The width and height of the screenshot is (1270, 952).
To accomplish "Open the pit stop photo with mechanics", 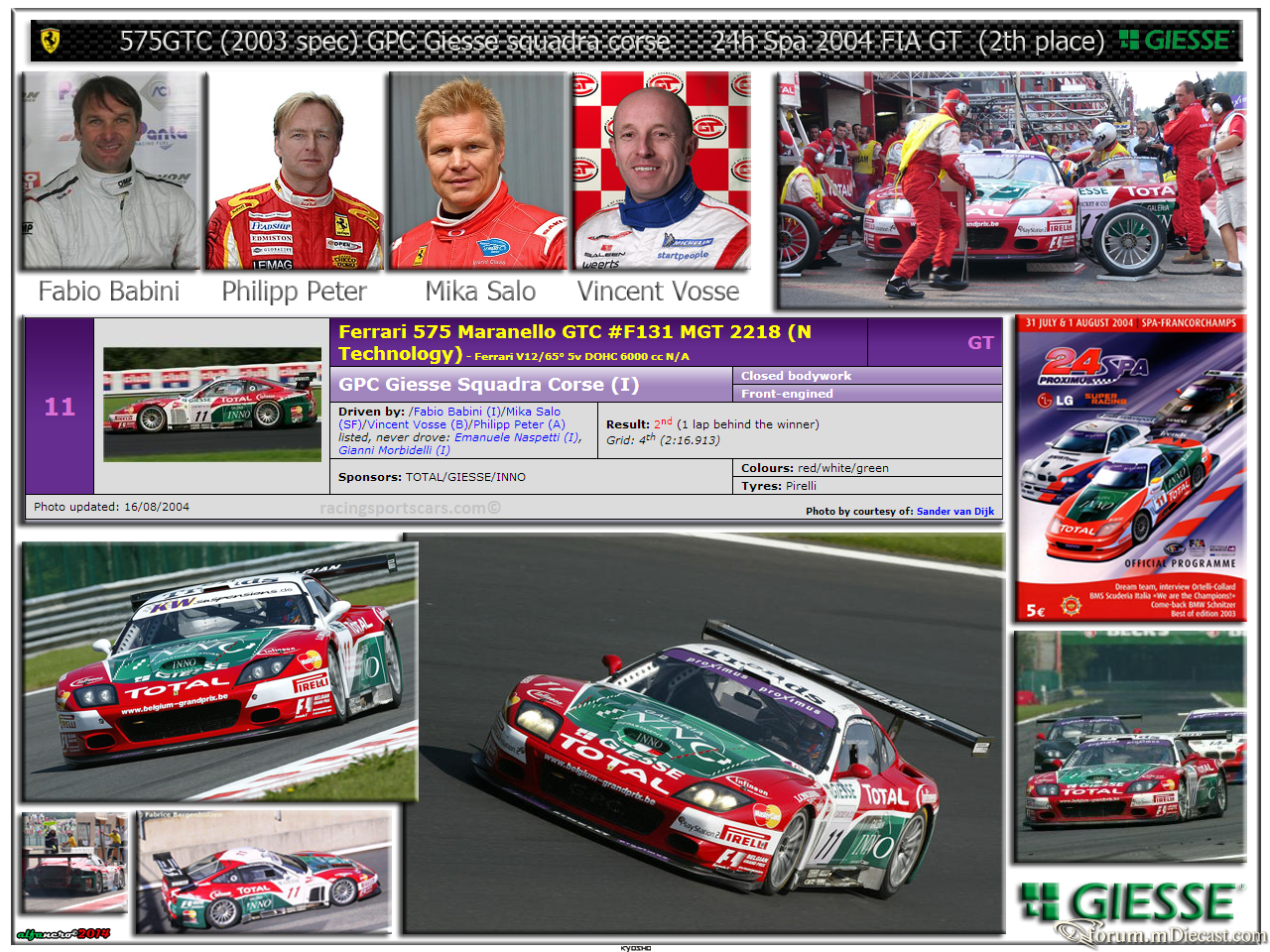I will (1011, 188).
